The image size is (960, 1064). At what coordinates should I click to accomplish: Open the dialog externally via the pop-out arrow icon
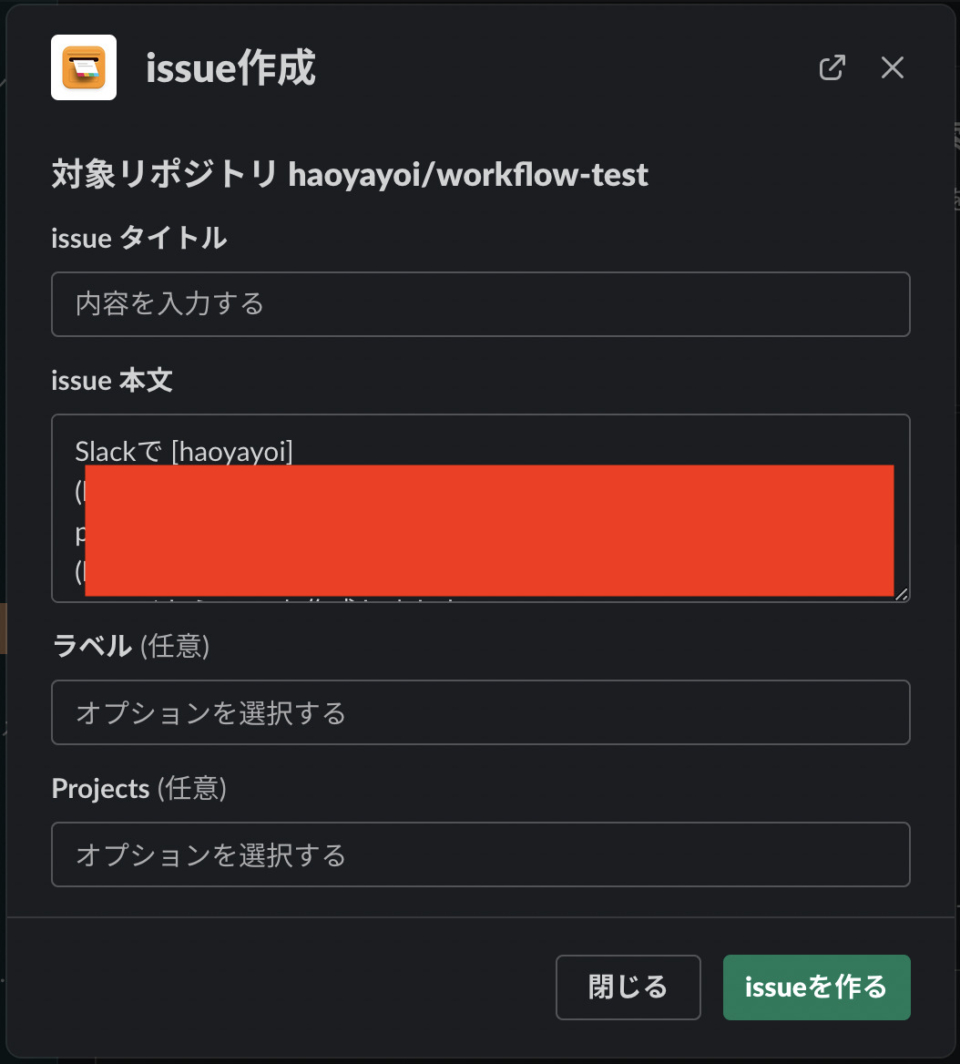832,68
